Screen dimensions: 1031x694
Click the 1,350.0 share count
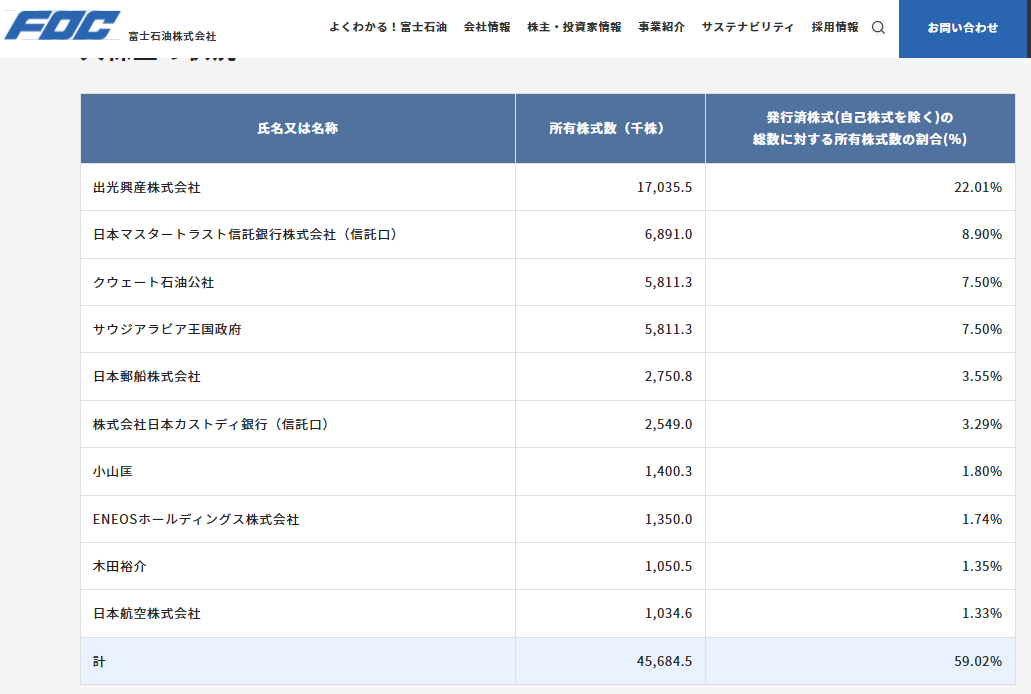(x=668, y=519)
